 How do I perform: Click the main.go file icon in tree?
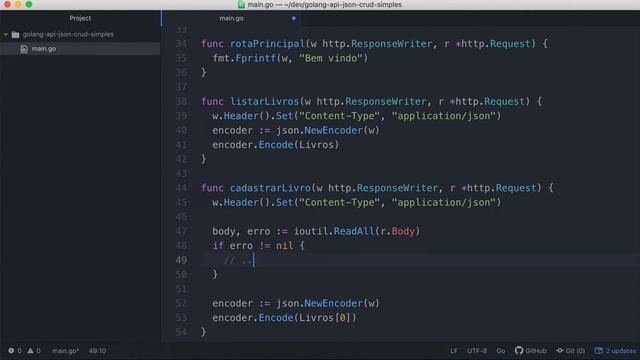[24, 49]
